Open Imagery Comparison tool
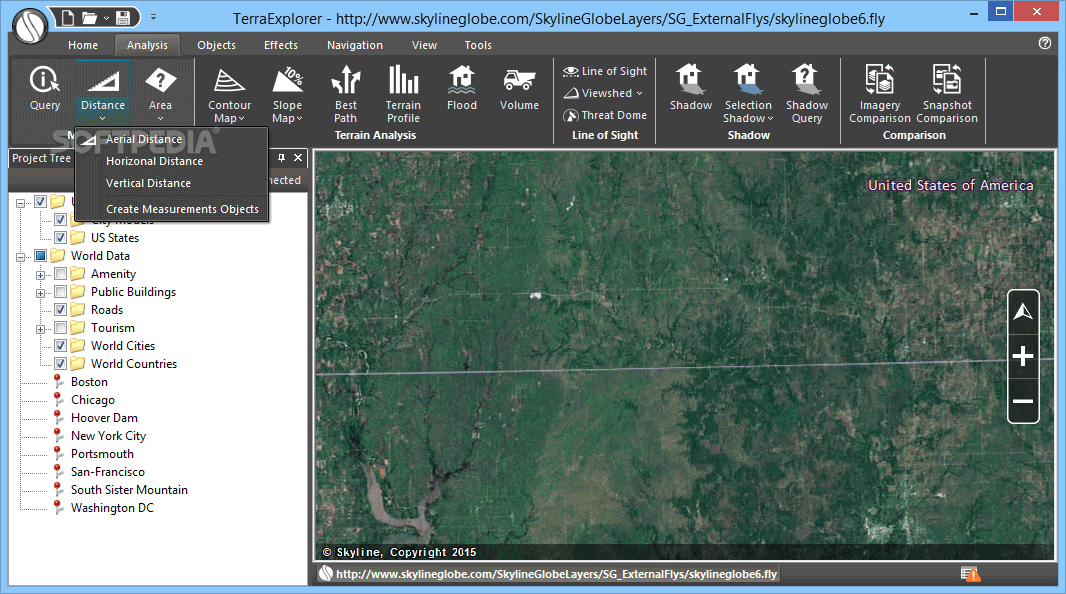Screen dimensions: 1066x594 880,94
